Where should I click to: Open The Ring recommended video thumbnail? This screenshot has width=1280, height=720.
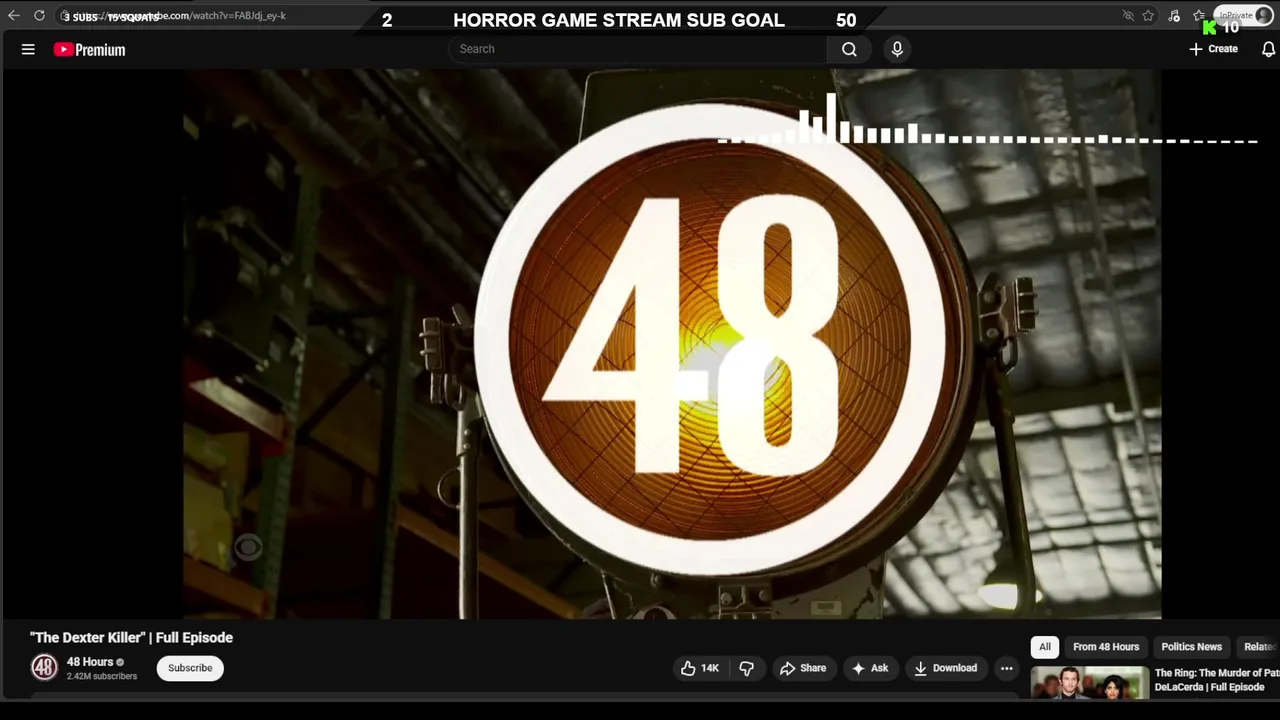(x=1089, y=683)
